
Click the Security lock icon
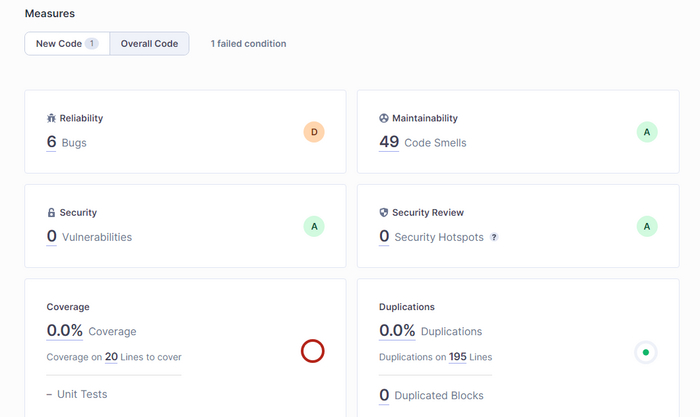(52, 213)
